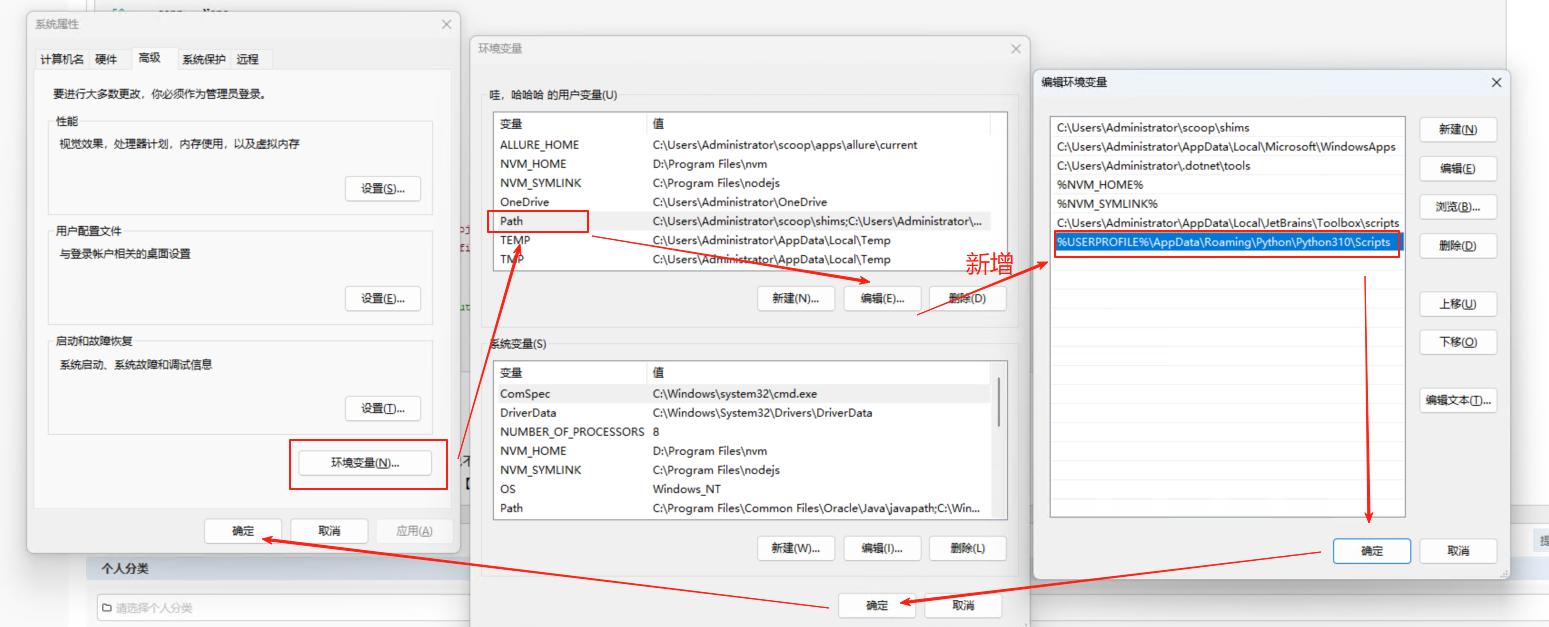Select OS system variable row

pyautogui.click(x=742, y=489)
